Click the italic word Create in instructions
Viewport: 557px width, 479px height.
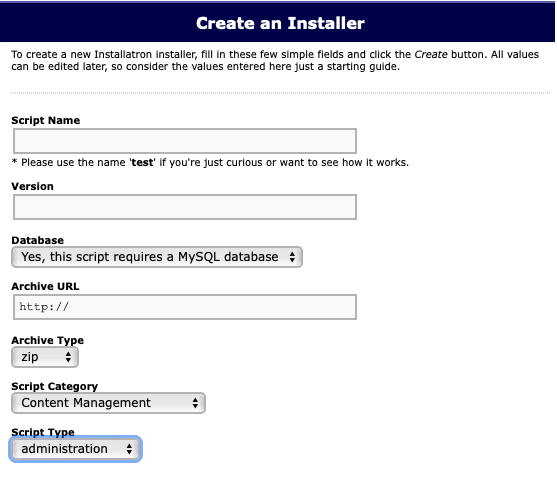(x=431, y=54)
